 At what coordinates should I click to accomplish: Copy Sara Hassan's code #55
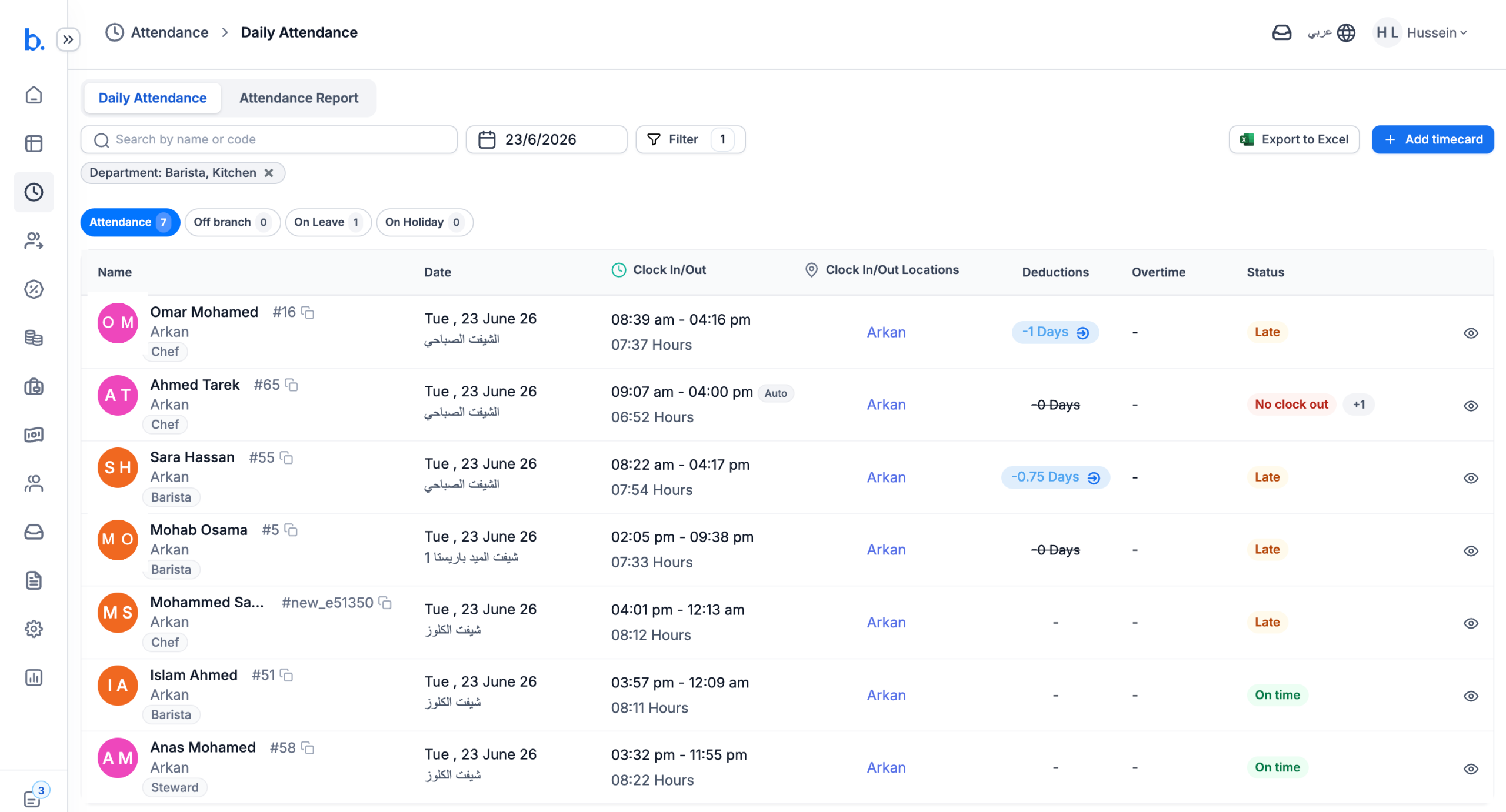(286, 457)
